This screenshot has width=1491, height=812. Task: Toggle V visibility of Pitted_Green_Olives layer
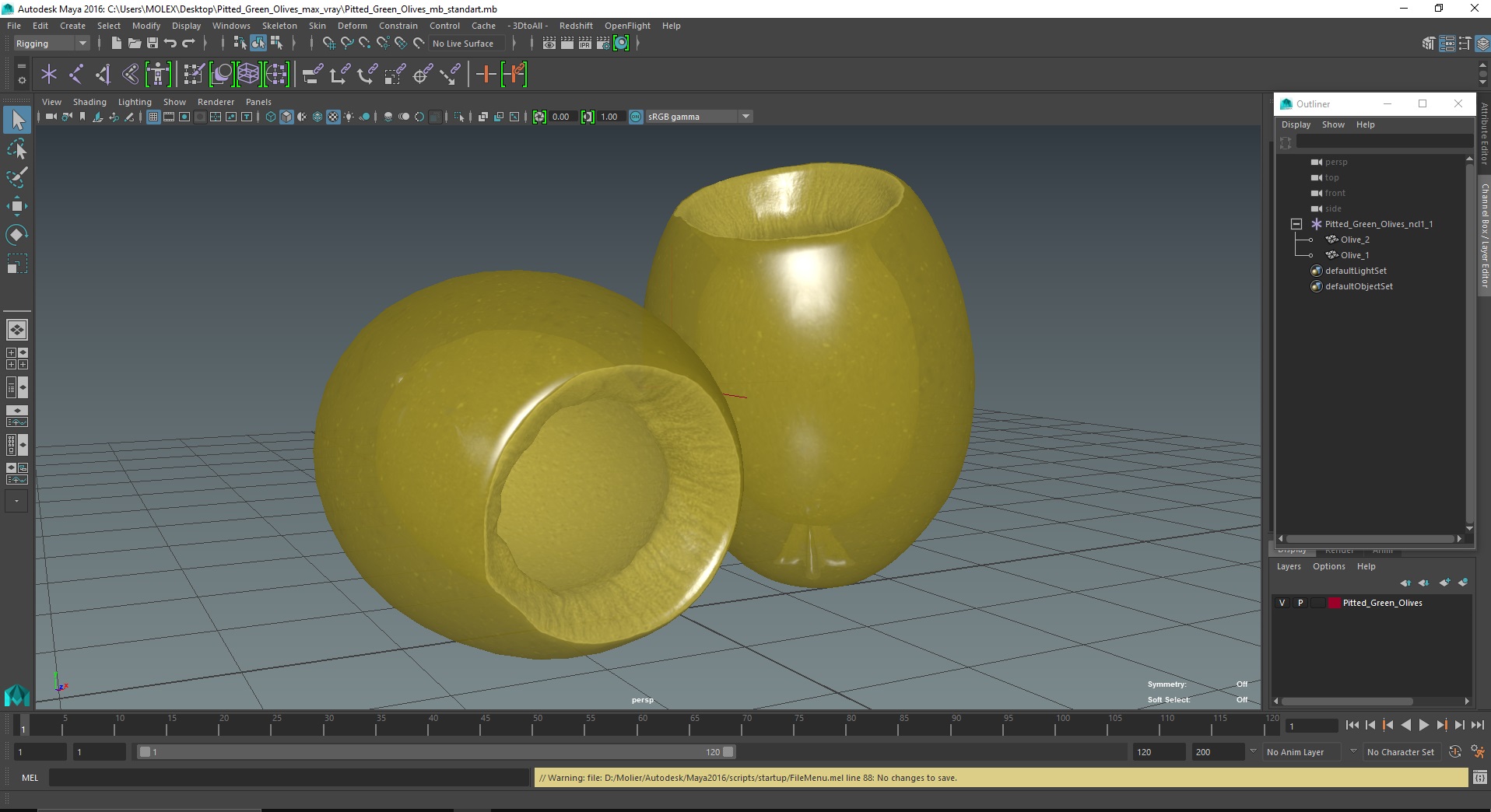tap(1282, 603)
